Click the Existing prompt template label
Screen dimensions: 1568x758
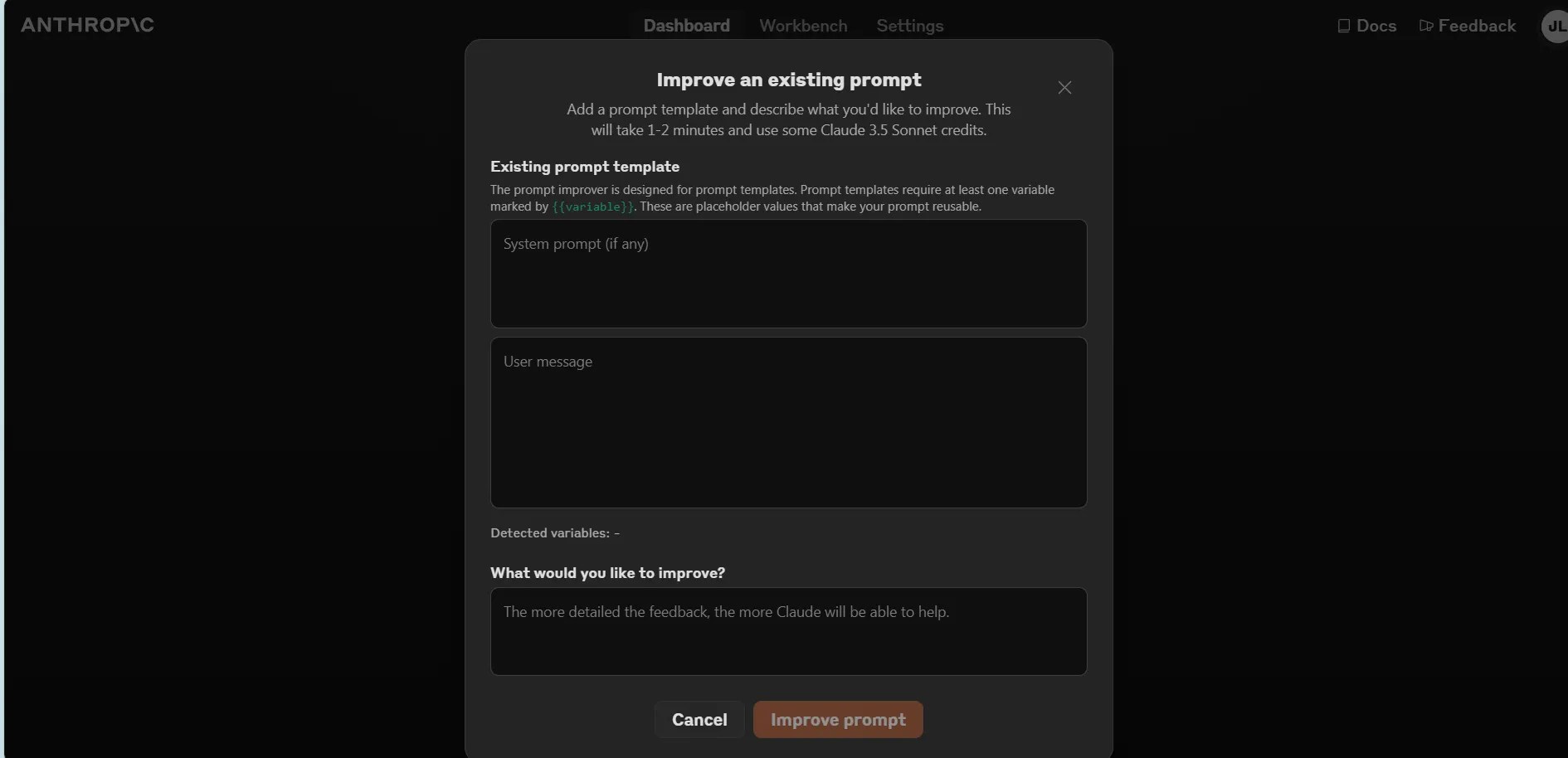(x=584, y=167)
